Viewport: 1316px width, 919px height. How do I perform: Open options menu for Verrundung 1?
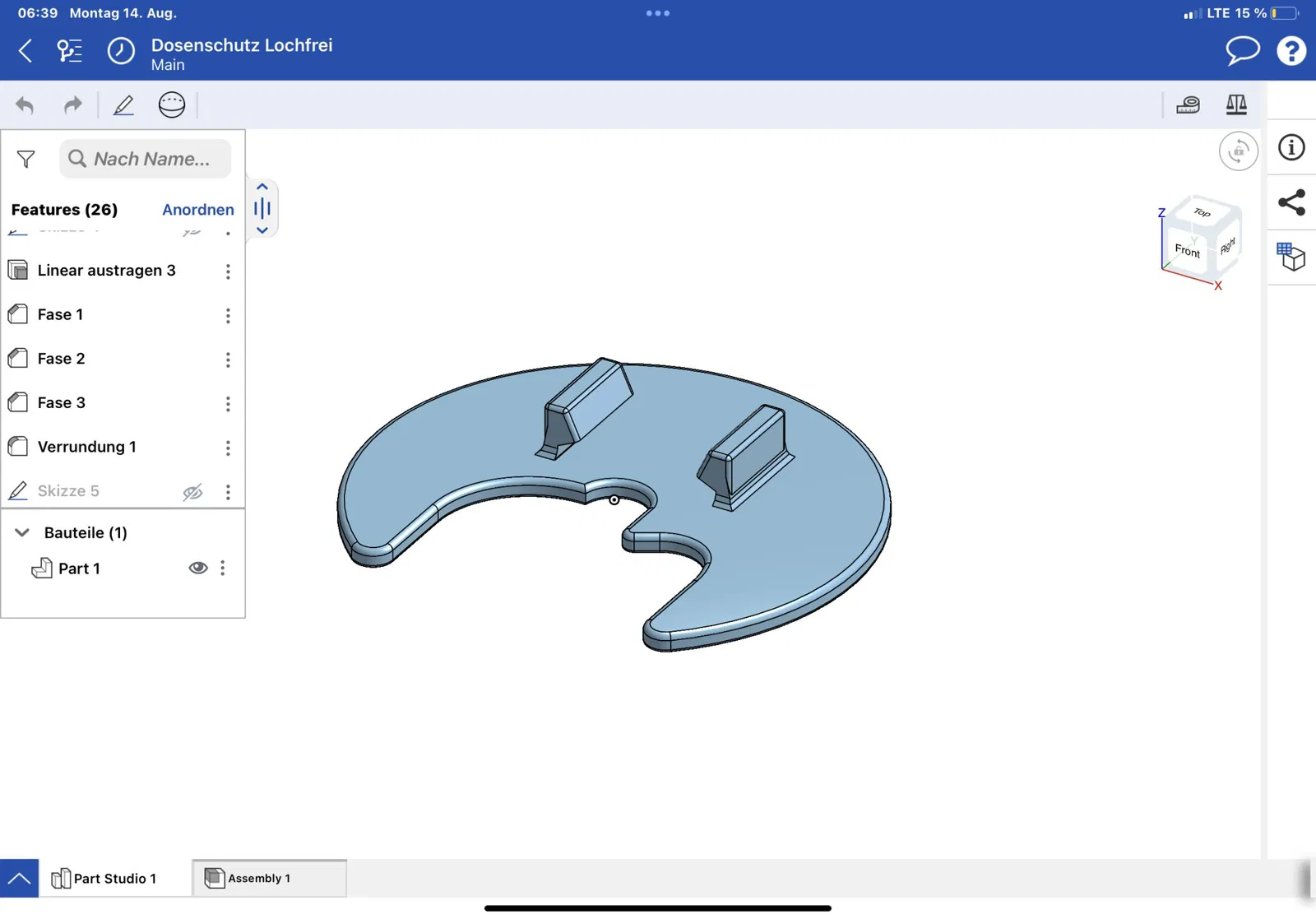point(228,448)
